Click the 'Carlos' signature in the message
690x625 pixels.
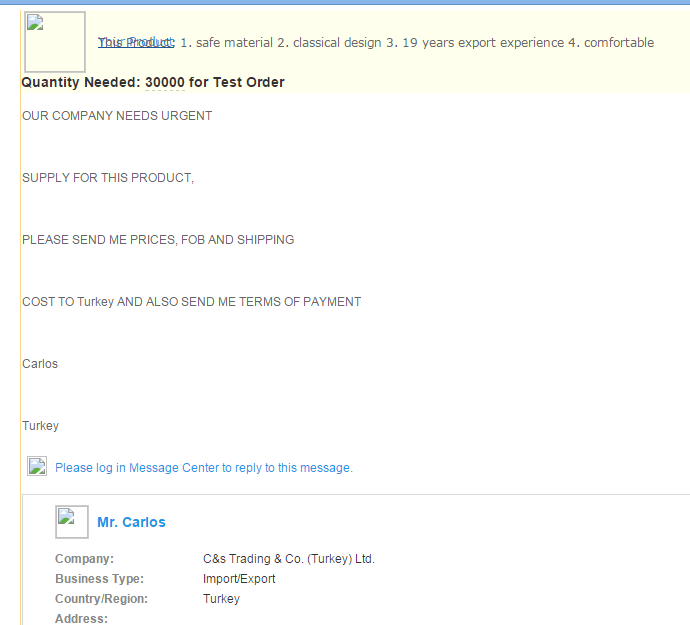(x=40, y=364)
